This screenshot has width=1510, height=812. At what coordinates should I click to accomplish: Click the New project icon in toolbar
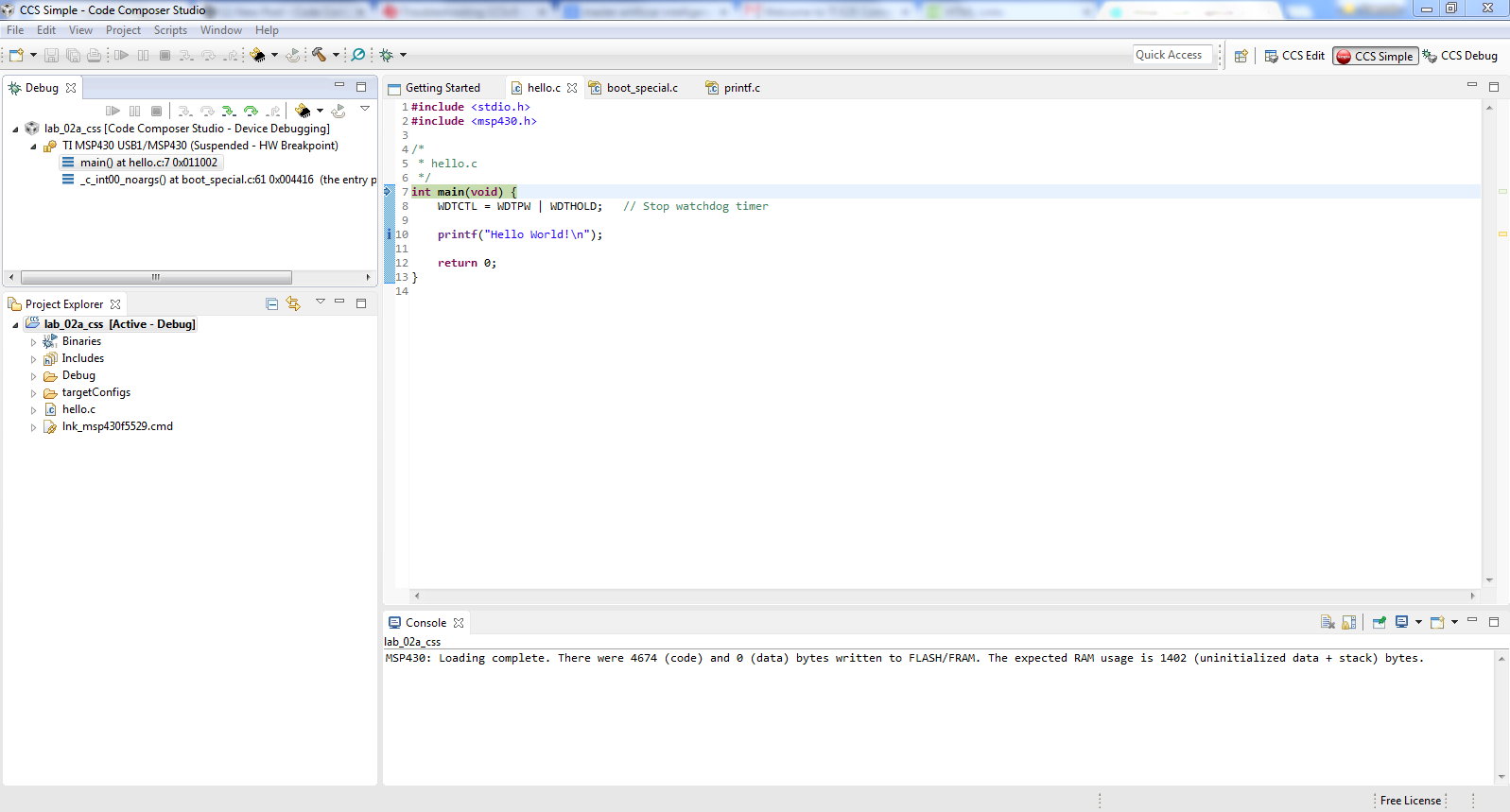pyautogui.click(x=16, y=55)
